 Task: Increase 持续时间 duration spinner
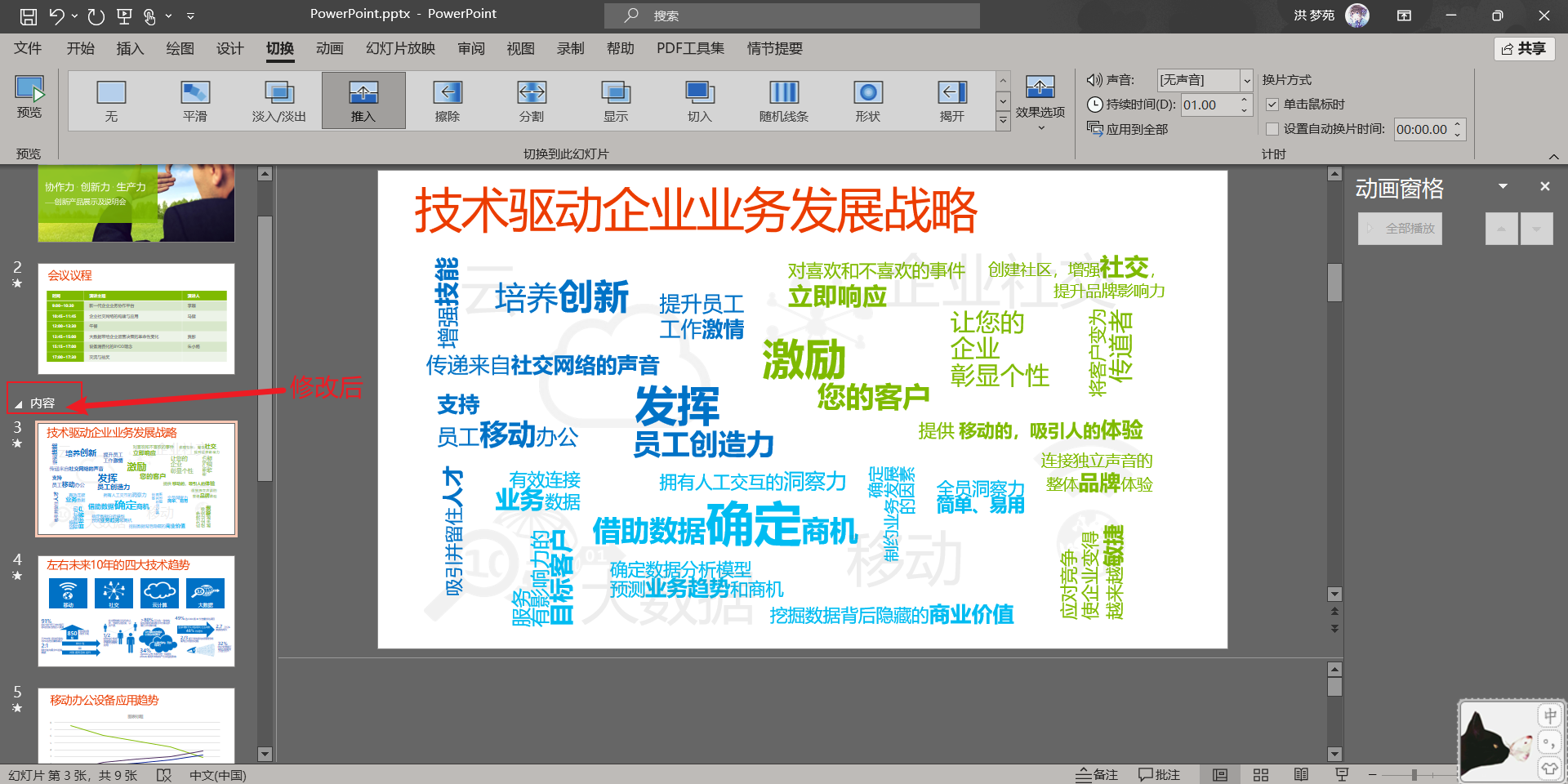point(1244,100)
